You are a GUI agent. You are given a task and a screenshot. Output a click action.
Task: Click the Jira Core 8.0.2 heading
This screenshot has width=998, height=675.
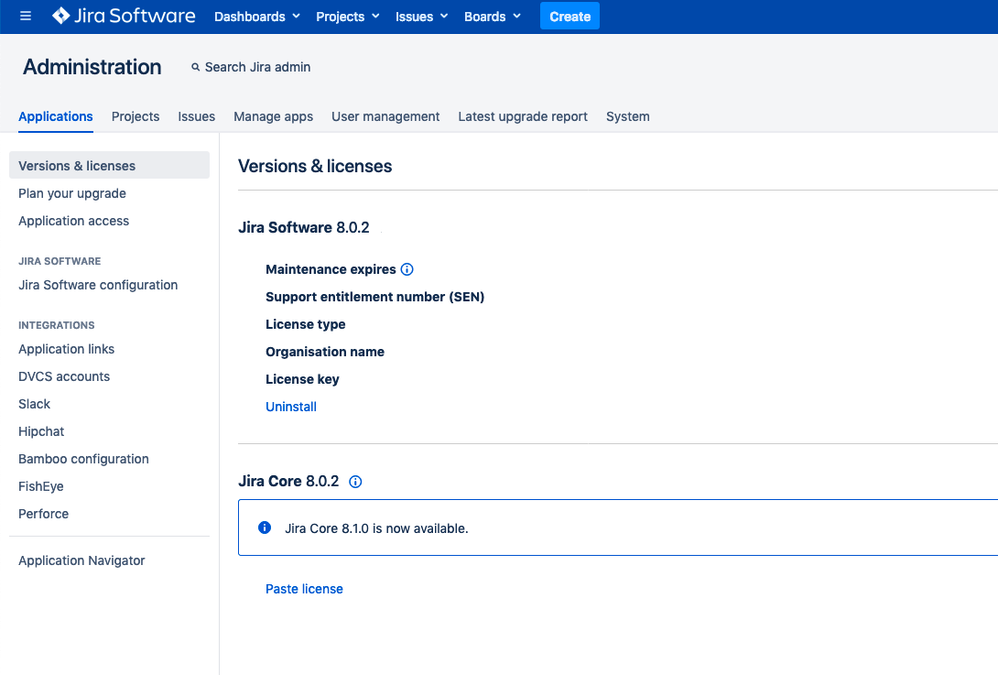tap(288, 481)
